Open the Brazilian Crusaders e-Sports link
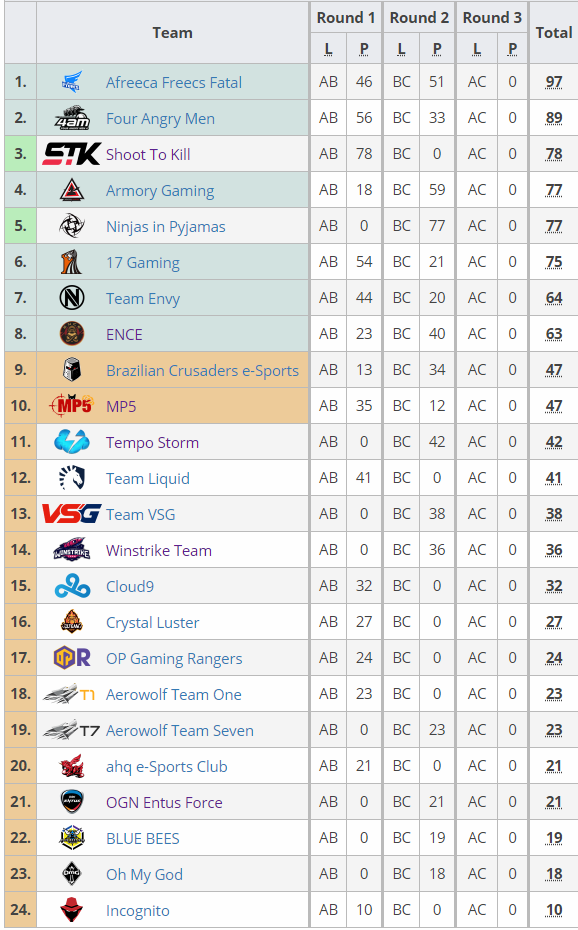Screen dimensions: 578x930 click(202, 371)
